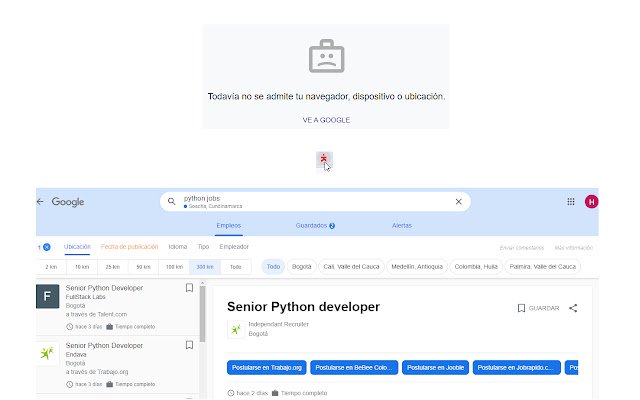Switch to the Guardados tab

coord(315,226)
